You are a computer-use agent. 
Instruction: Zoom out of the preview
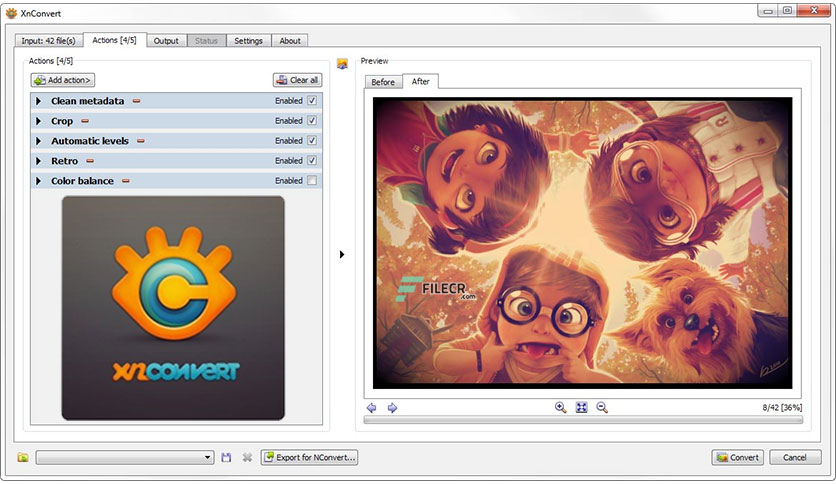click(602, 408)
